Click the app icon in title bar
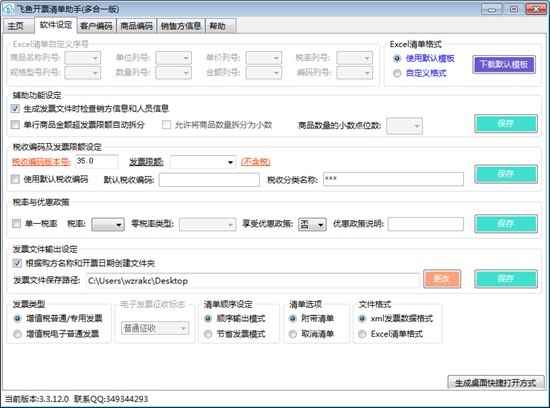550x408 pixels. pos(8,8)
